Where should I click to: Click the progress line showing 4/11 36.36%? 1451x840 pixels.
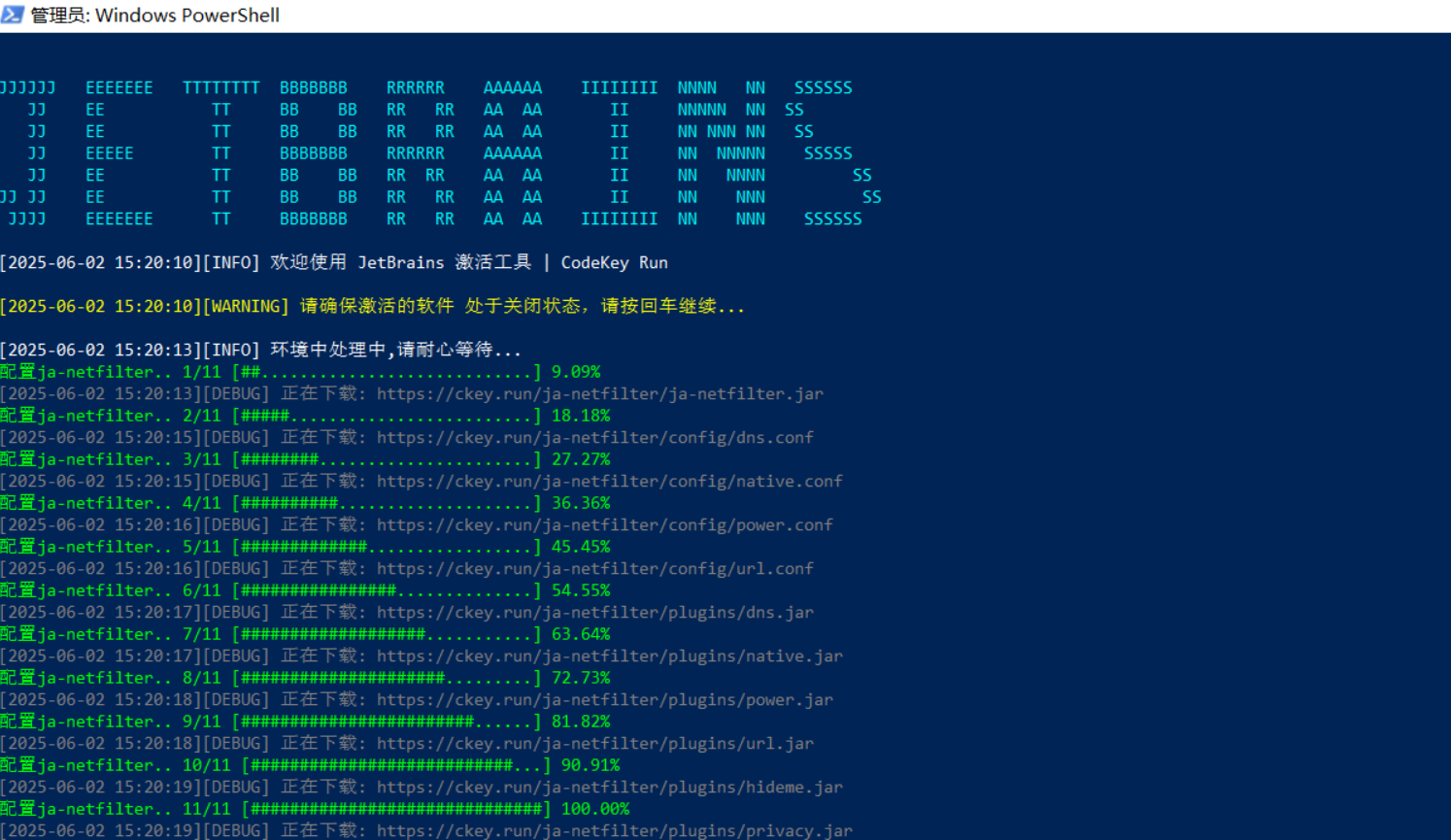(x=305, y=503)
